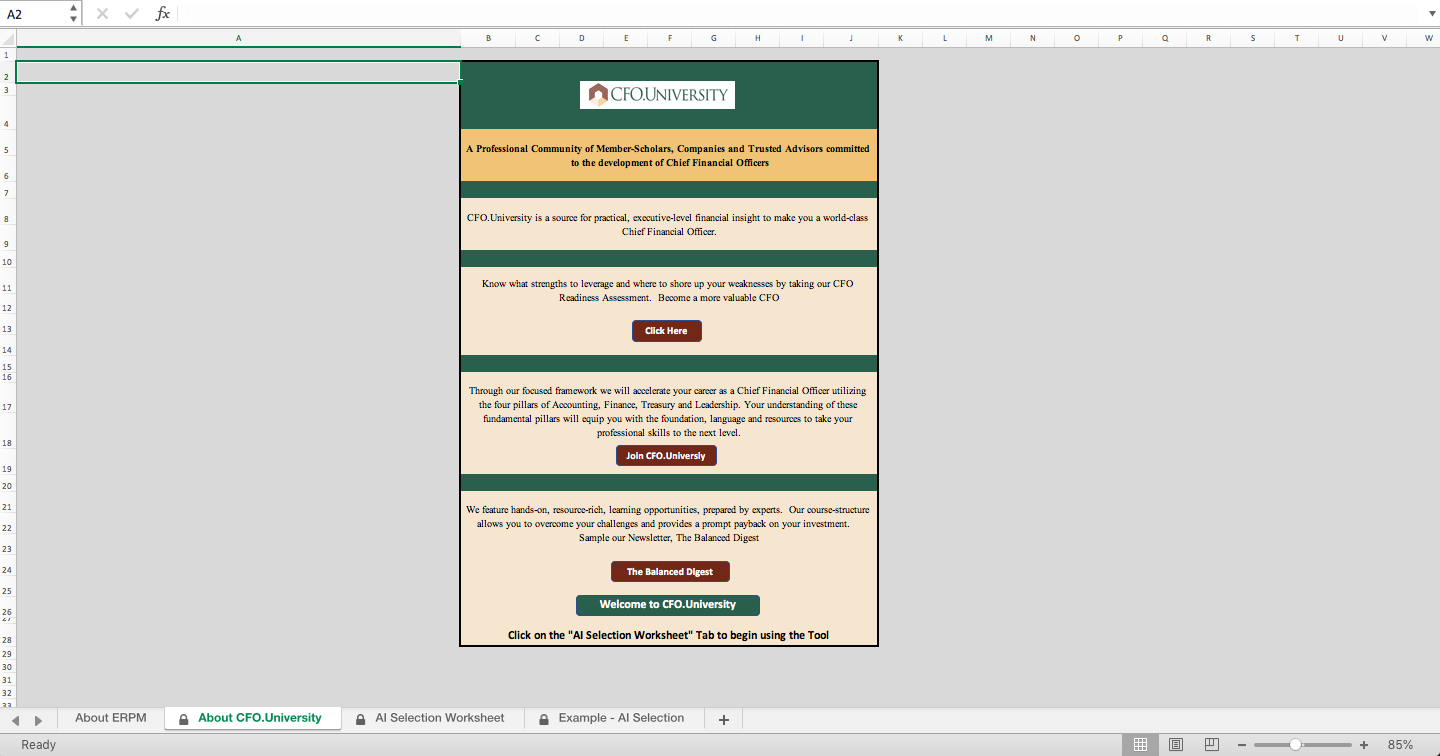This screenshot has width=1440, height=756.
Task: Switch to Normal view icon
Action: [x=1140, y=745]
